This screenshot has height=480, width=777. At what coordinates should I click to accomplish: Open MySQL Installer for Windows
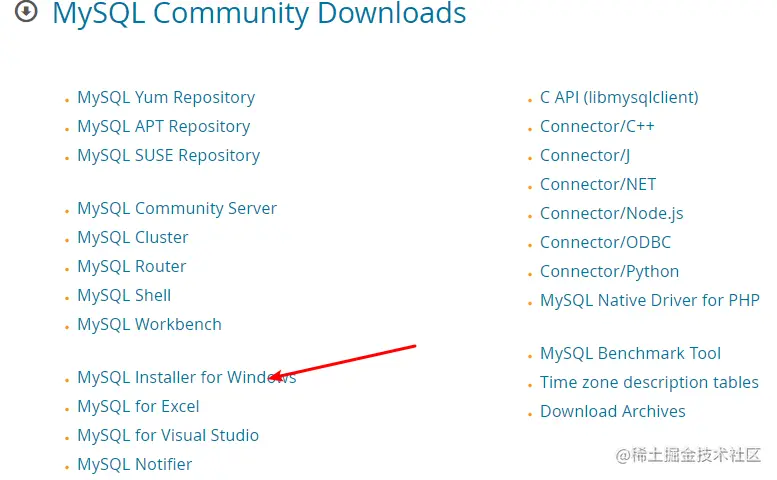pos(187,377)
